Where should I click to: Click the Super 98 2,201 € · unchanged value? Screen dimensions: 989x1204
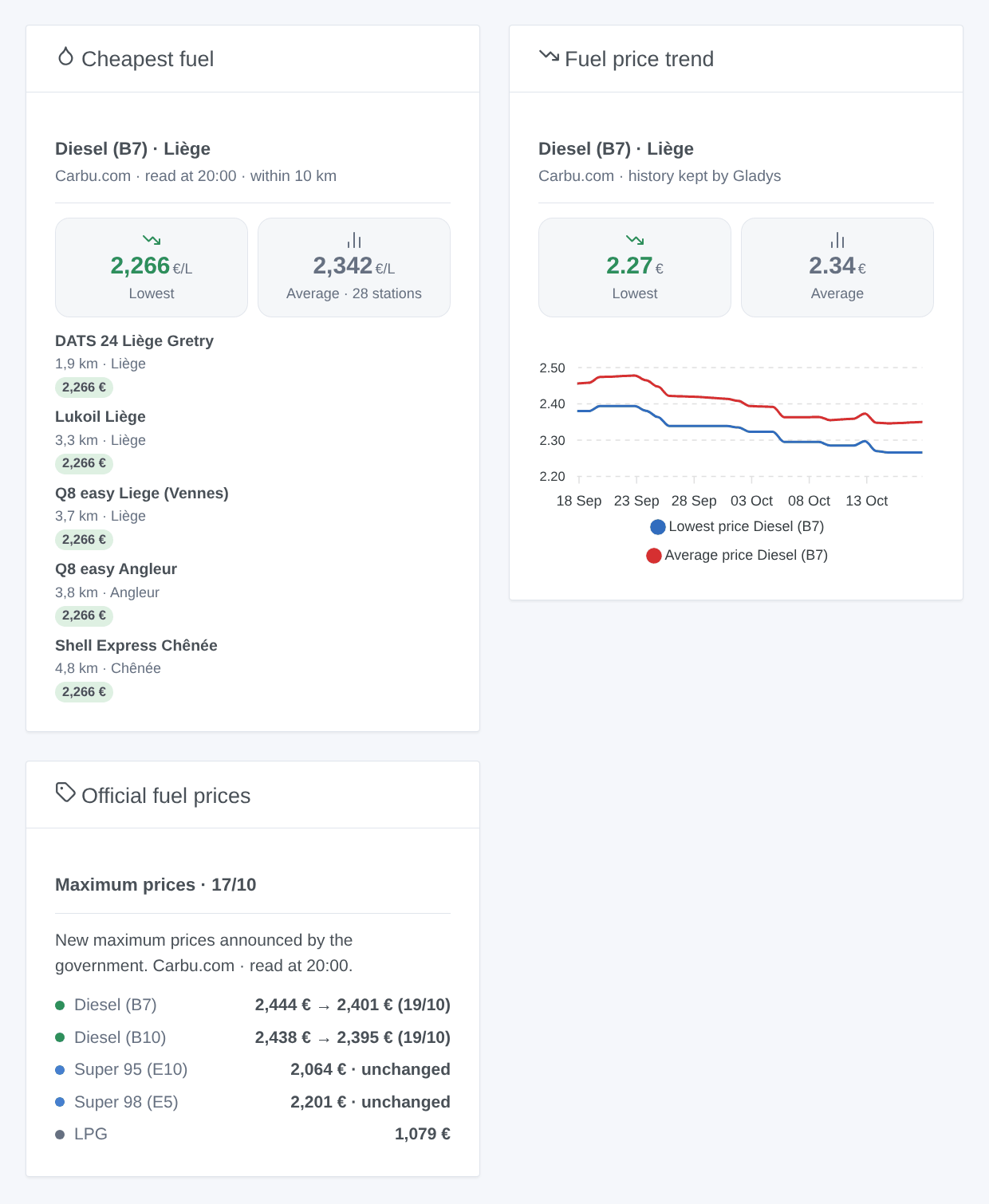370,1102
